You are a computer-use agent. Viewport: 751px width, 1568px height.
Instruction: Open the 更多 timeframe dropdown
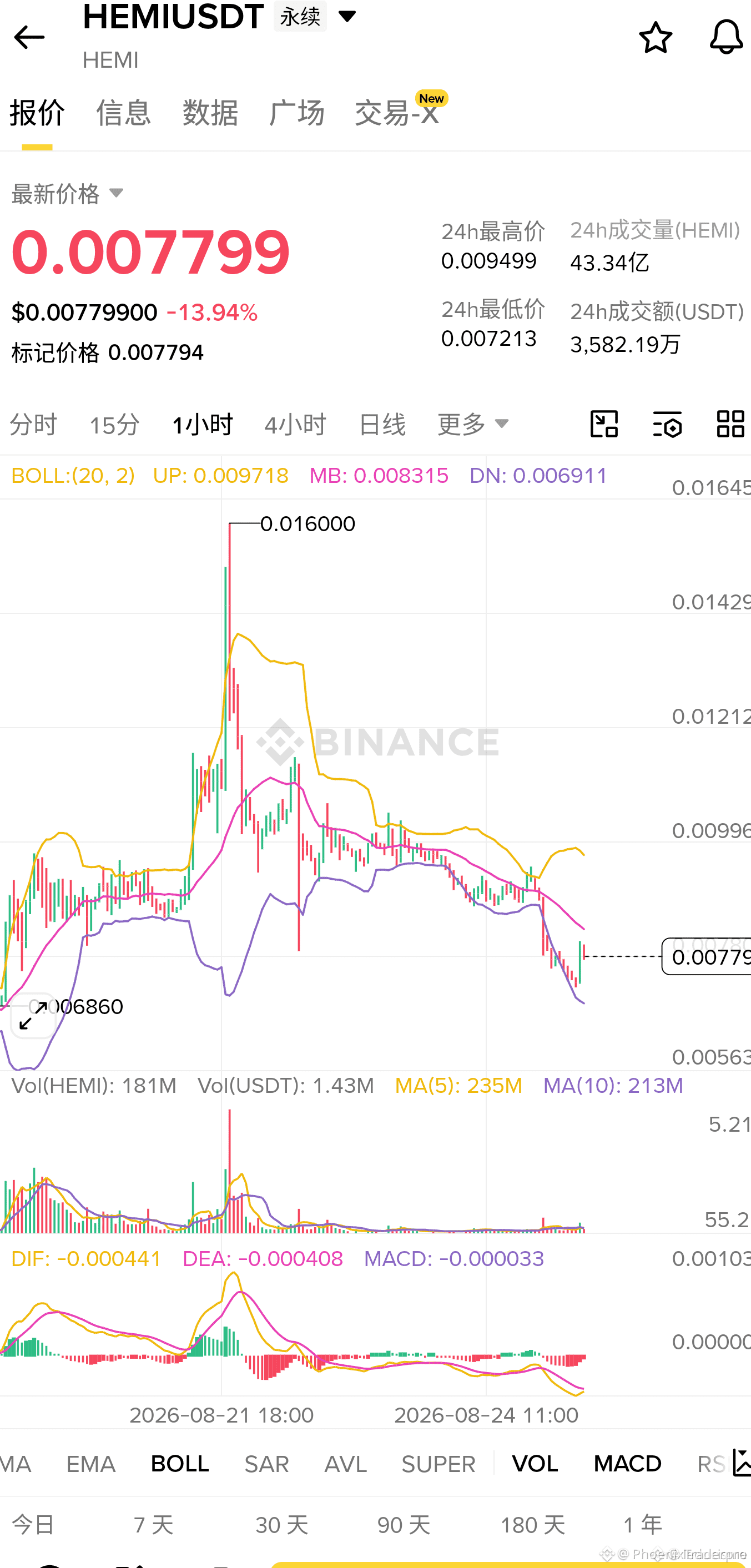tap(473, 423)
